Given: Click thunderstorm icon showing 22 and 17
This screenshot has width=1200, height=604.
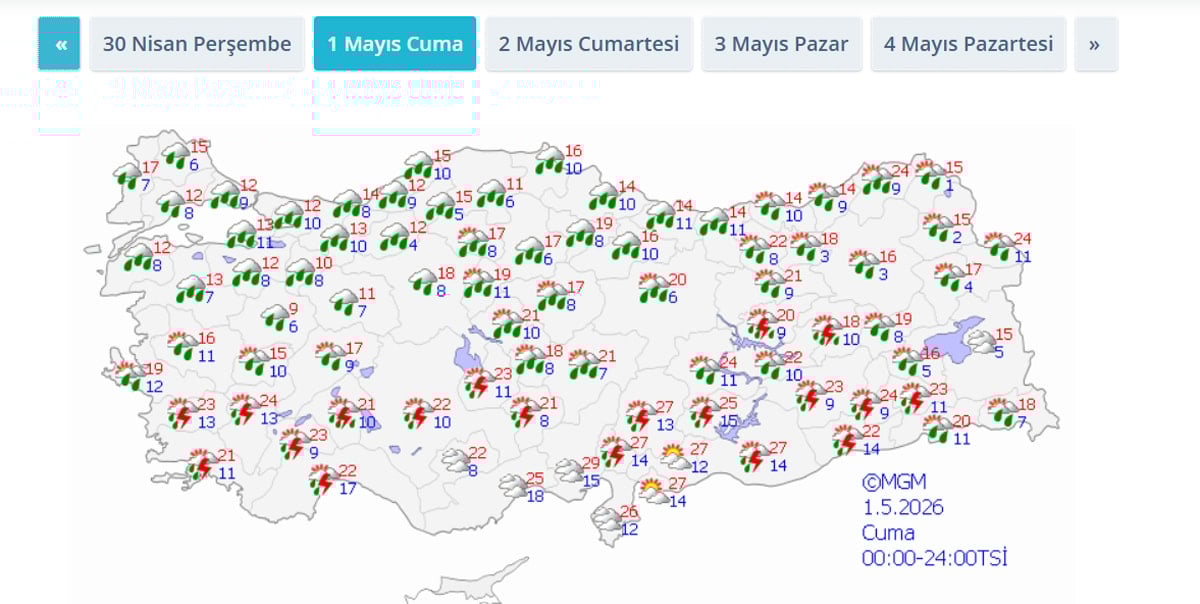Looking at the screenshot, I should tap(323, 481).
